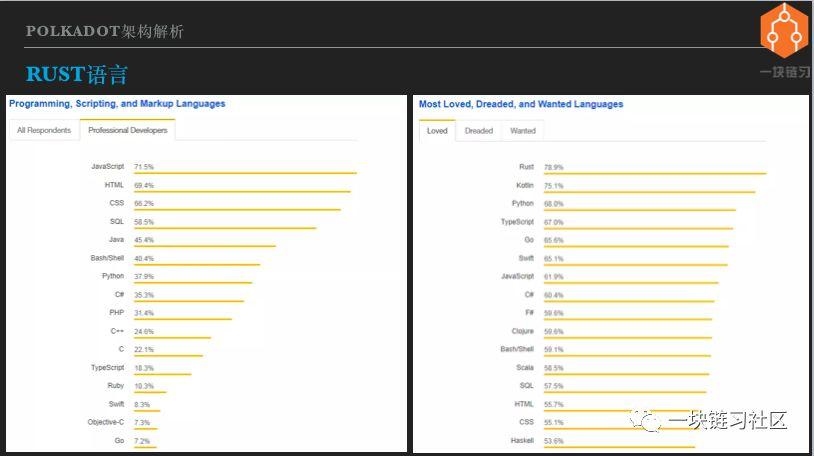The height and width of the screenshot is (456, 814).
Task: Click the Bash/Shell 40.4% row label
Action: point(107,258)
